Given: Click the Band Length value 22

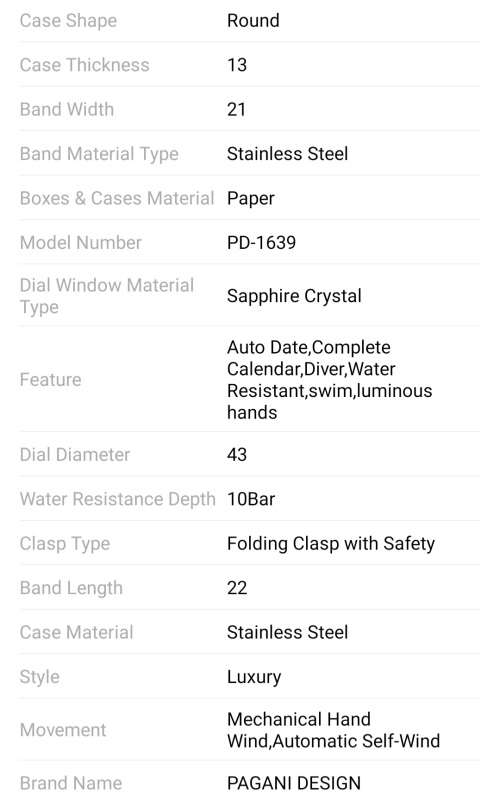Looking at the screenshot, I should pos(237,588).
